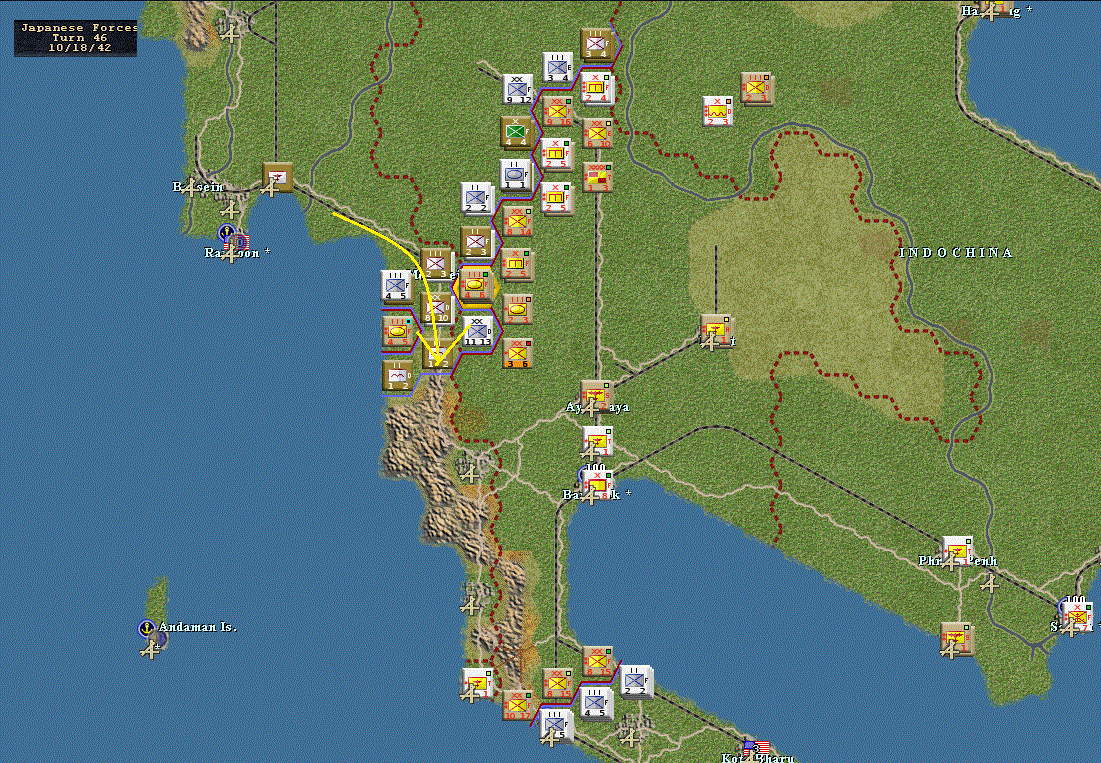Select the Japanese armor regiment 4-5 near coast

tap(397, 331)
